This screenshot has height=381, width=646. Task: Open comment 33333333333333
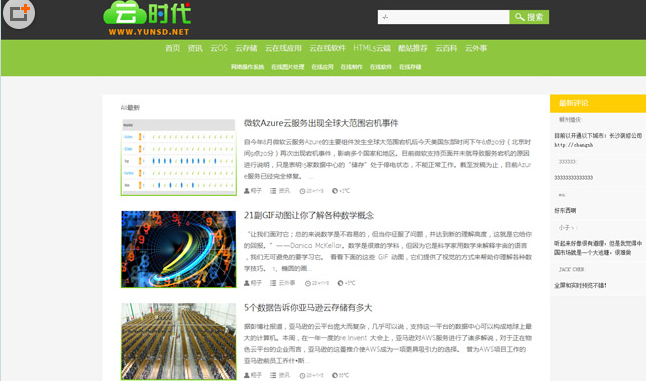(x=573, y=178)
